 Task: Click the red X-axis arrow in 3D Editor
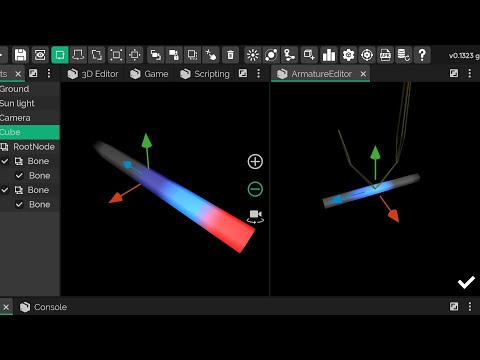[x=117, y=198]
